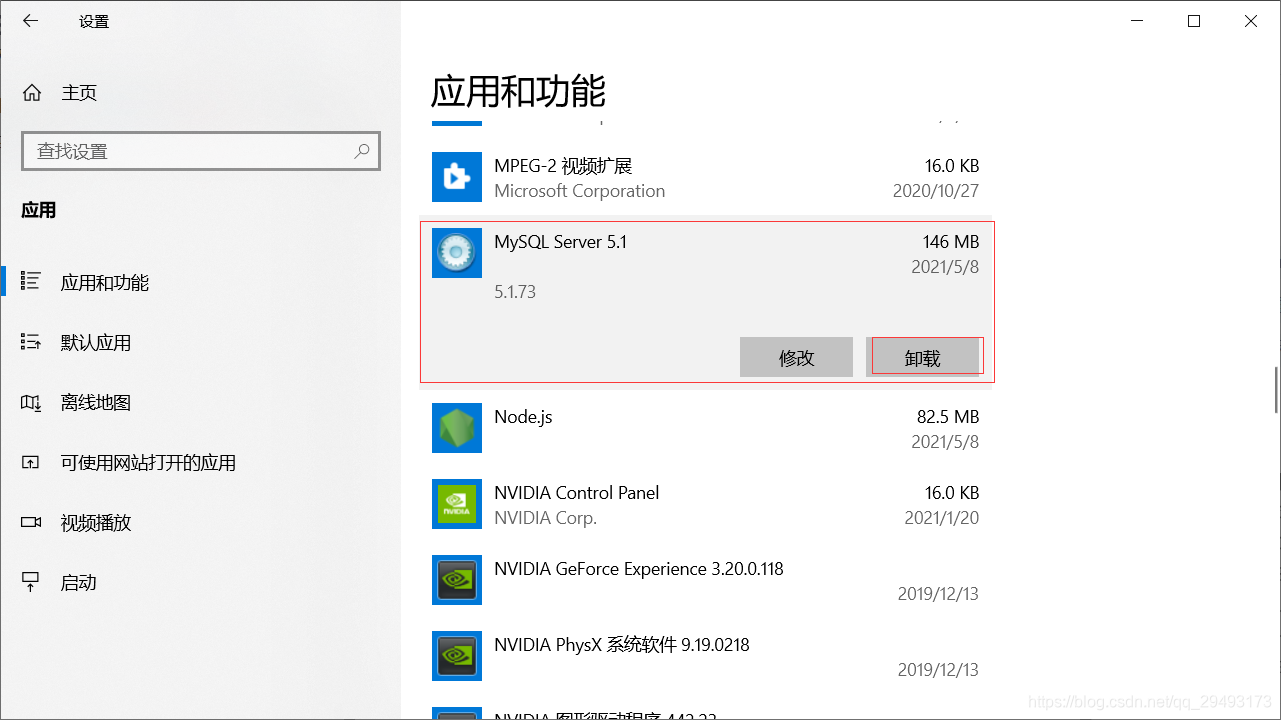Click the NVIDIA PhysX 系统软件 icon
Screen dimensions: 1281x720
[457, 656]
